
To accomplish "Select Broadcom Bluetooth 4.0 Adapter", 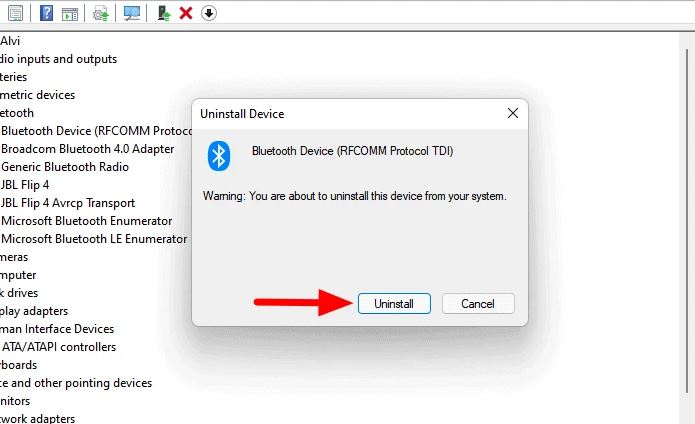I will click(88, 149).
